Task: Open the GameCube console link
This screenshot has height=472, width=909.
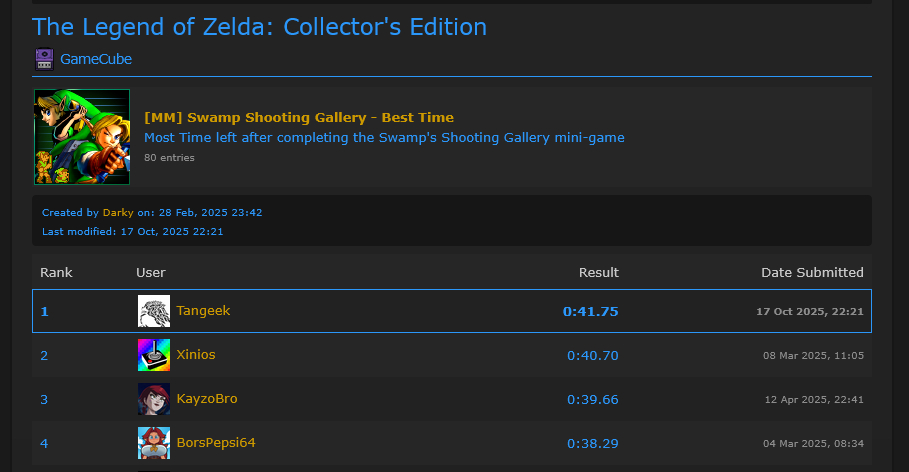Action: tap(96, 59)
